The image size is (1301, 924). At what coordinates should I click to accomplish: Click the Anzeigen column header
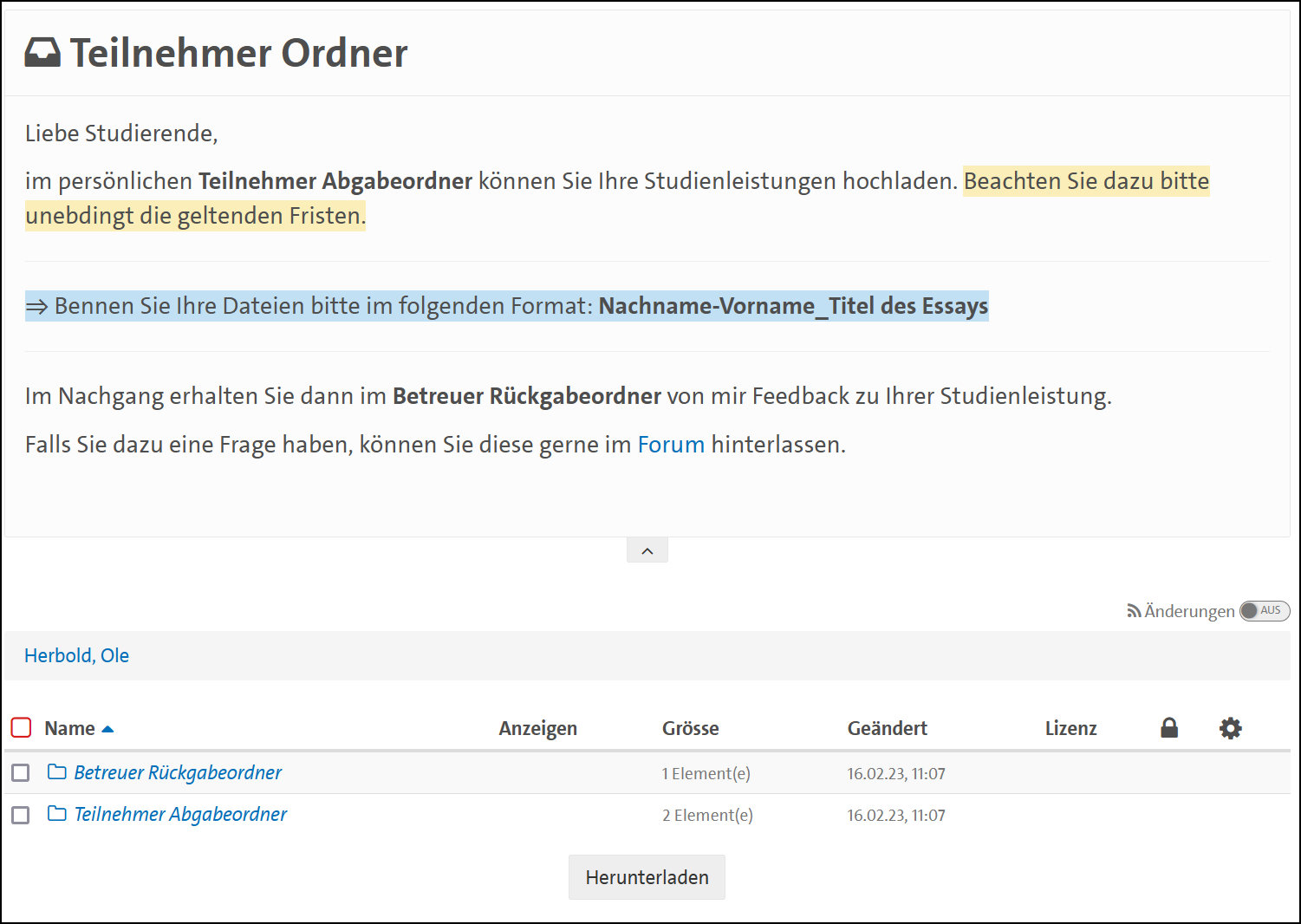(x=537, y=728)
